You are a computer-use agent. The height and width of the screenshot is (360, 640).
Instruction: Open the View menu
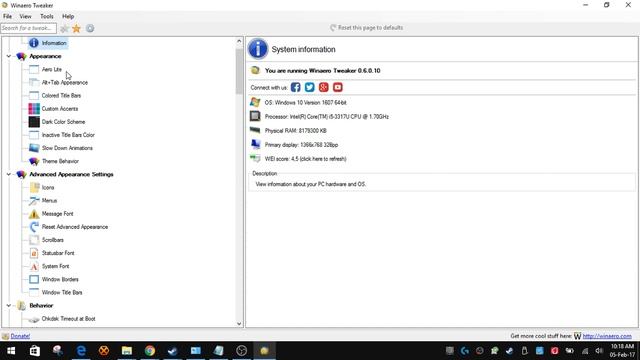(25, 16)
